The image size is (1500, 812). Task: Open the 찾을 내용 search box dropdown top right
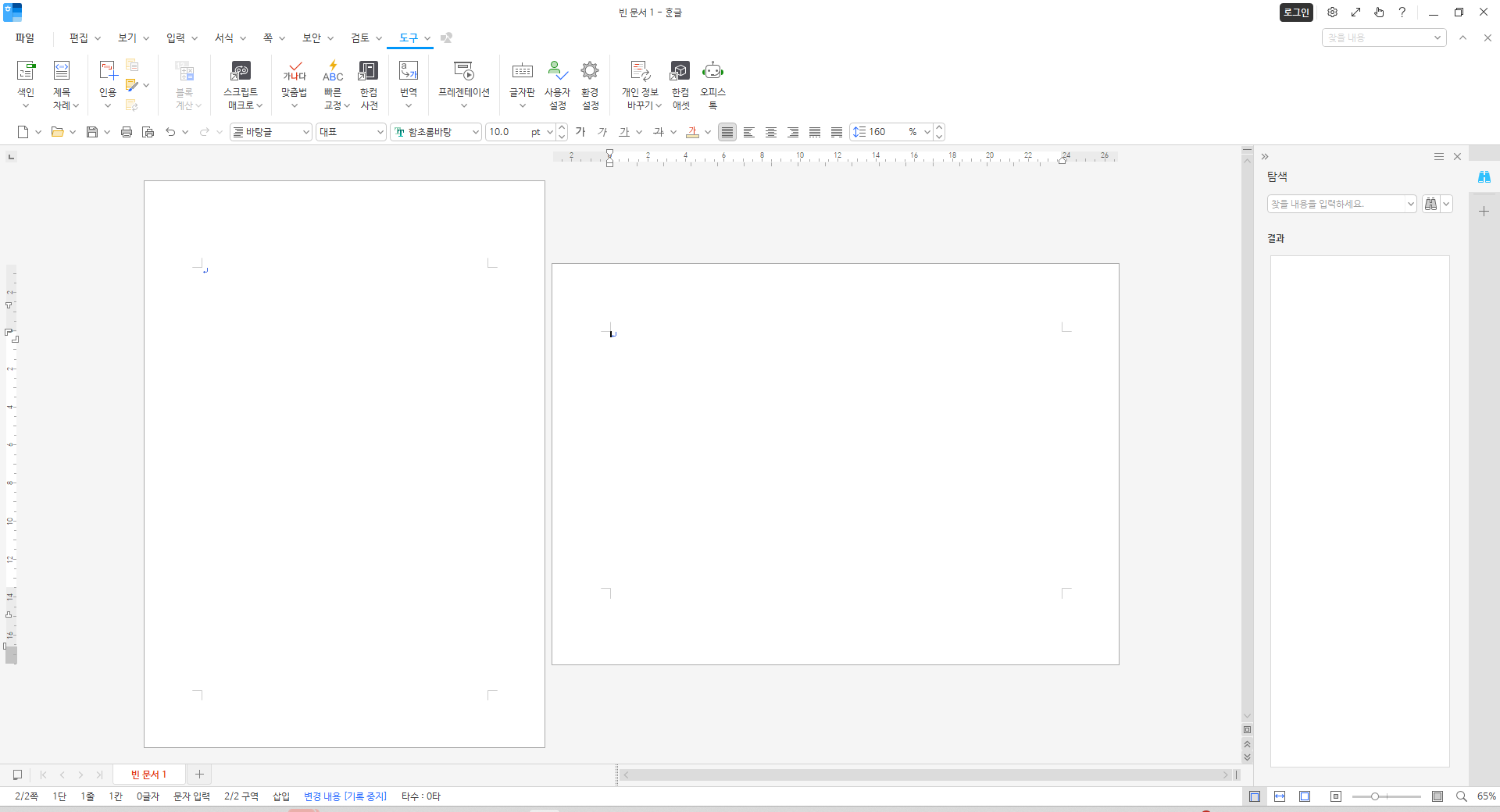(1437, 37)
